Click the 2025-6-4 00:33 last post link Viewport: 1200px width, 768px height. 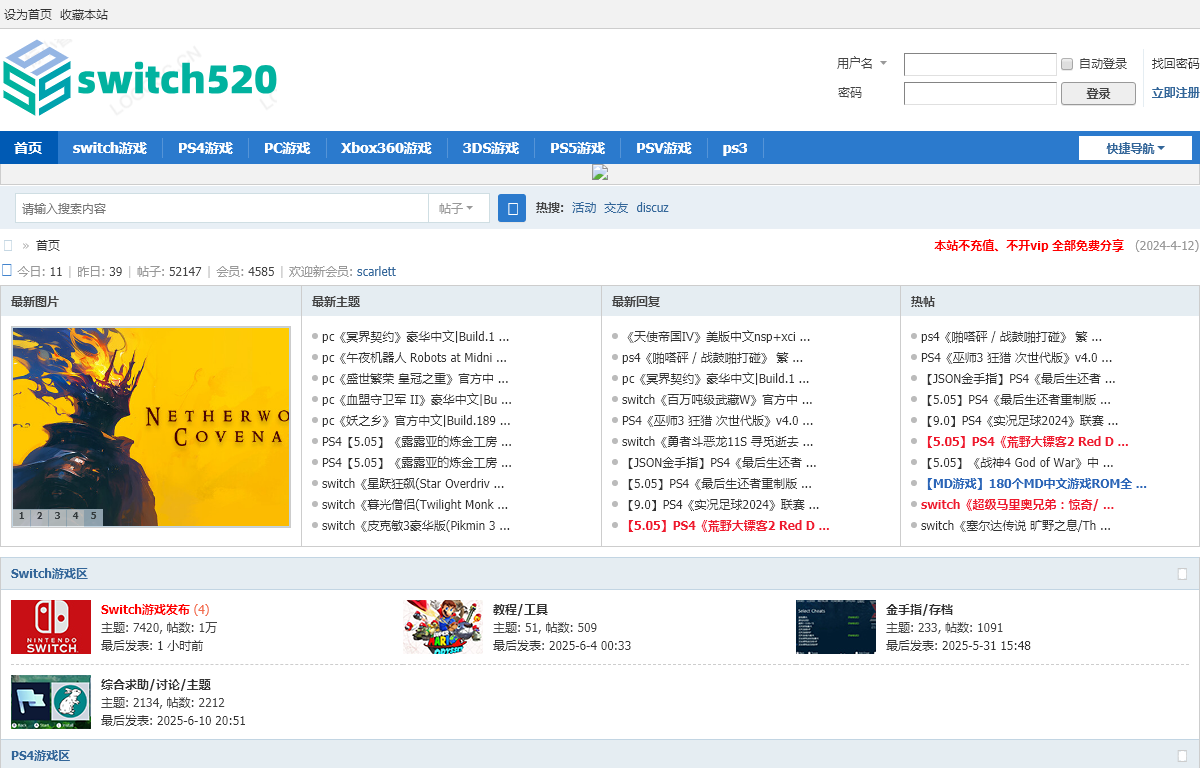pos(590,646)
